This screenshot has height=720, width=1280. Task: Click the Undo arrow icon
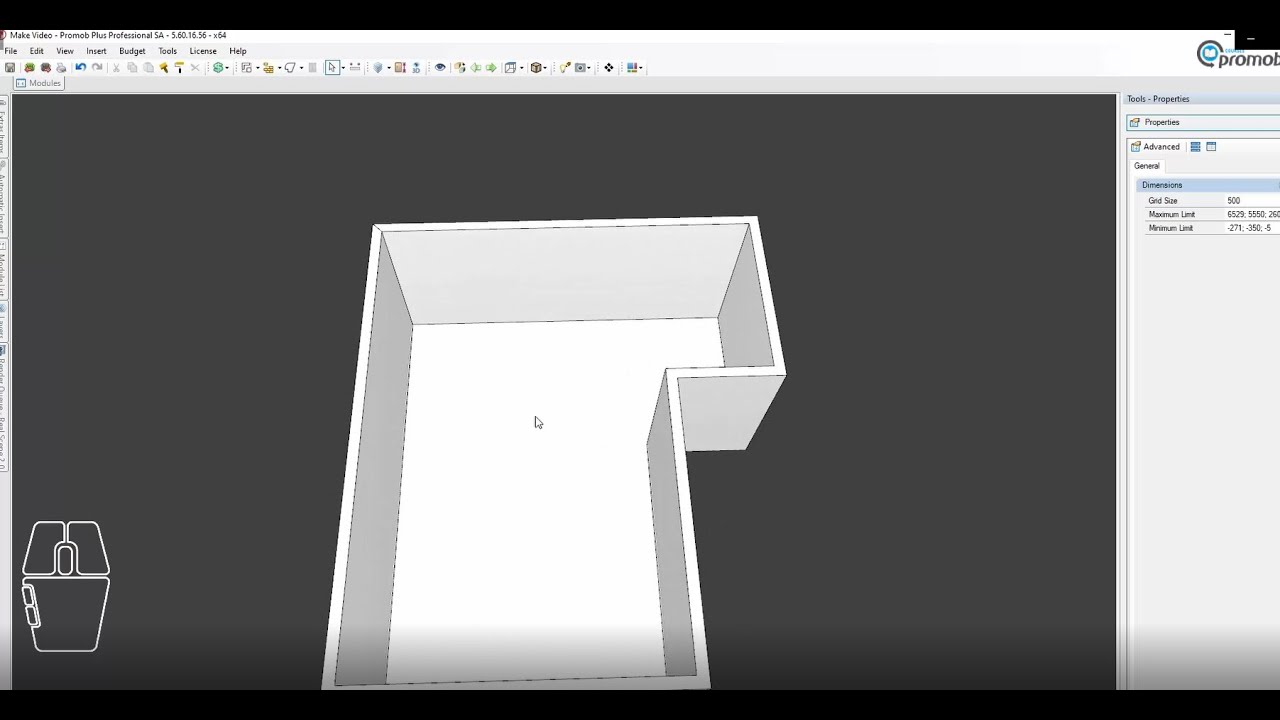click(x=81, y=68)
